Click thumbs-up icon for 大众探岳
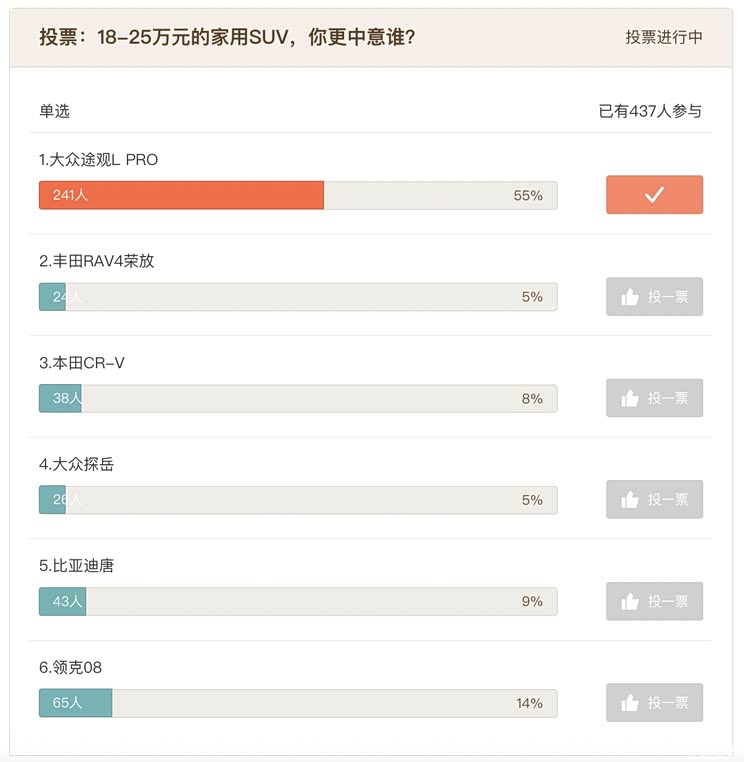This screenshot has height=762, width=744. click(630, 500)
